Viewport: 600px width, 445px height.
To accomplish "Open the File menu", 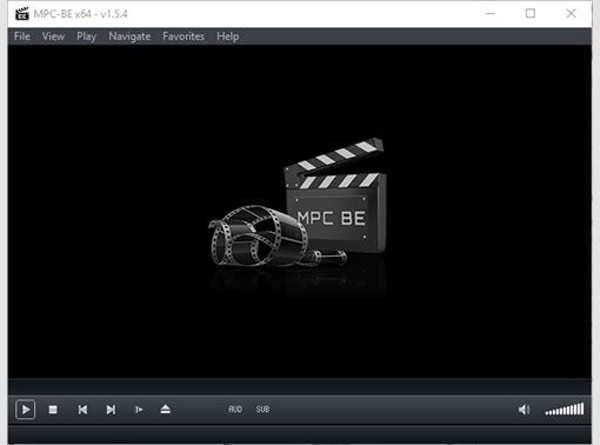I will click(x=22, y=36).
